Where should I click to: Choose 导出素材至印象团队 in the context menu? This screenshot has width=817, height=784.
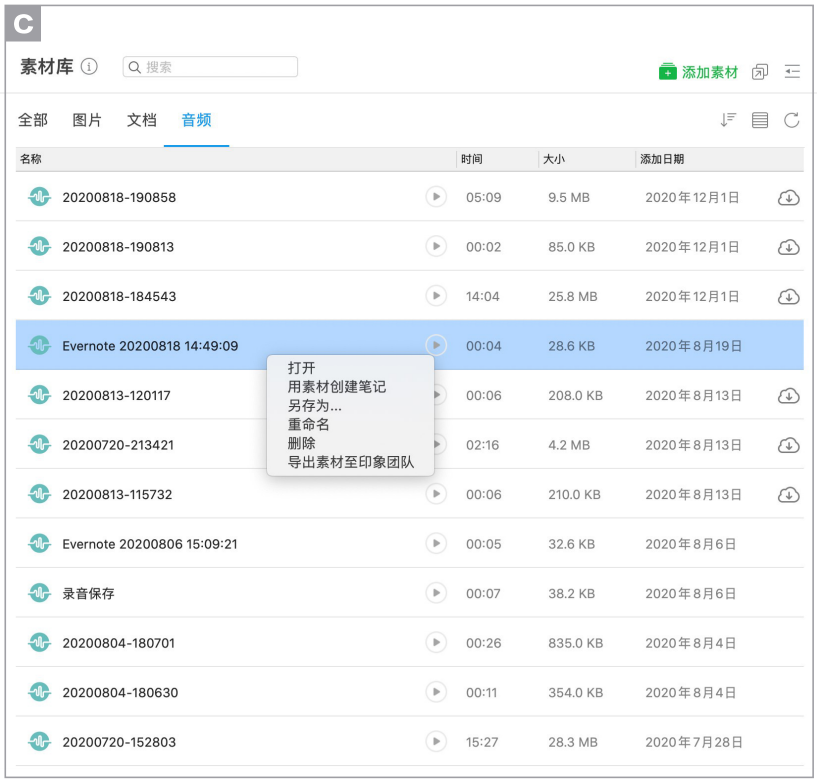[x=351, y=462]
